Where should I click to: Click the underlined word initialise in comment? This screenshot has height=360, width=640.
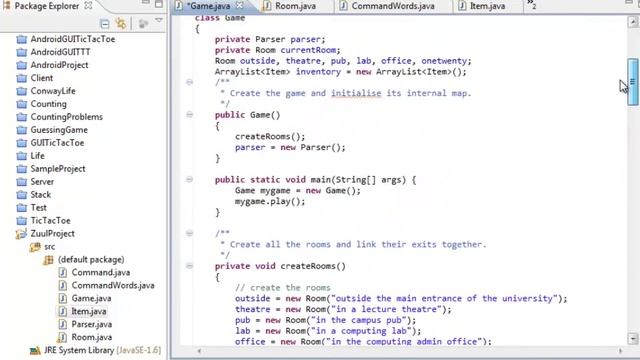point(356,93)
